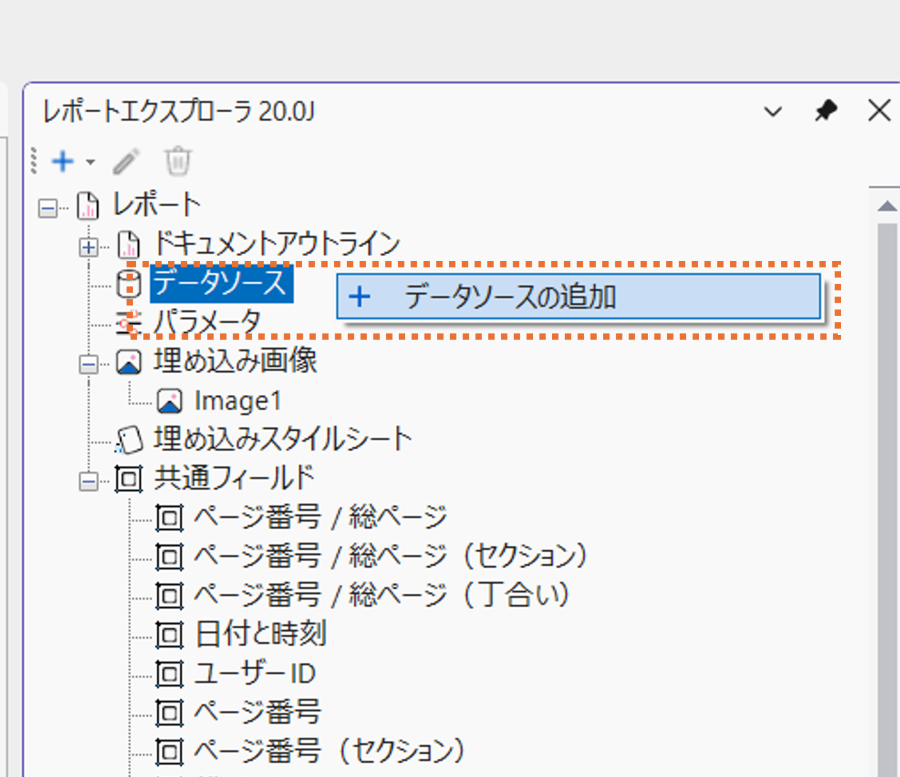Collapse the panel using the title chevron
The height and width of the screenshot is (777, 900).
click(772, 111)
